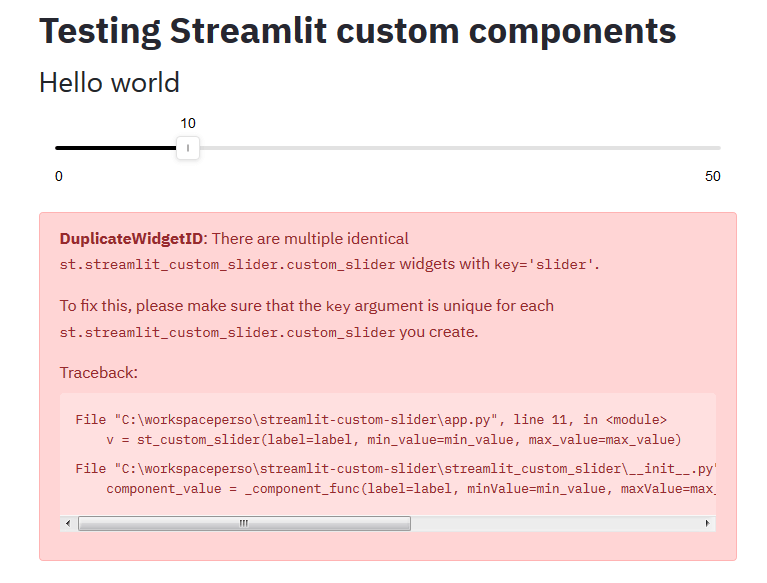This screenshot has width=767, height=583.
Task: Click the "Traceback:" label
Action: 98,372
